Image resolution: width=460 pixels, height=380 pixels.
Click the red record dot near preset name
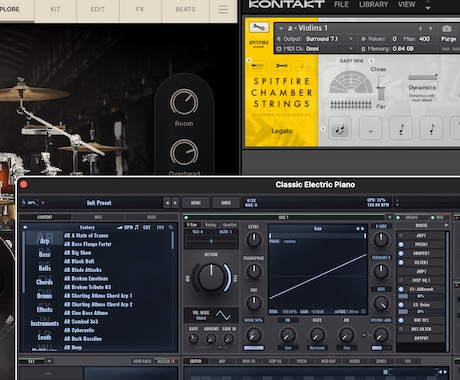(43, 202)
